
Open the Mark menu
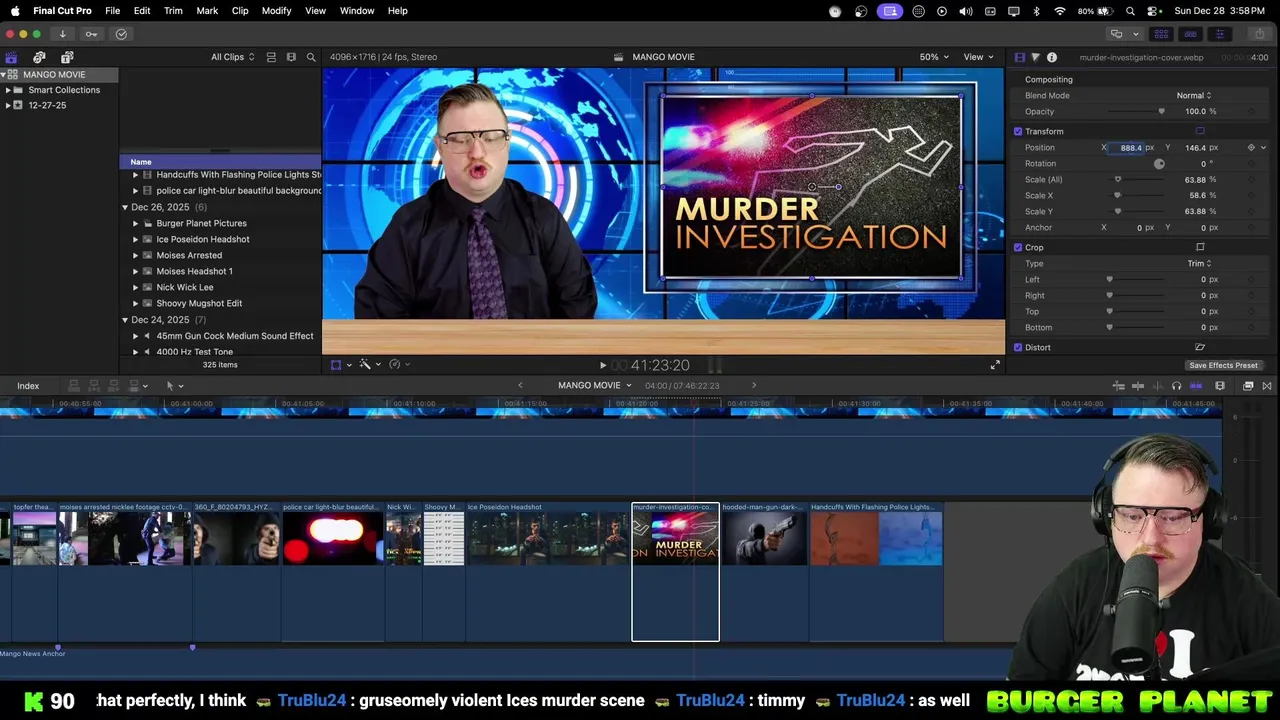pyautogui.click(x=207, y=11)
